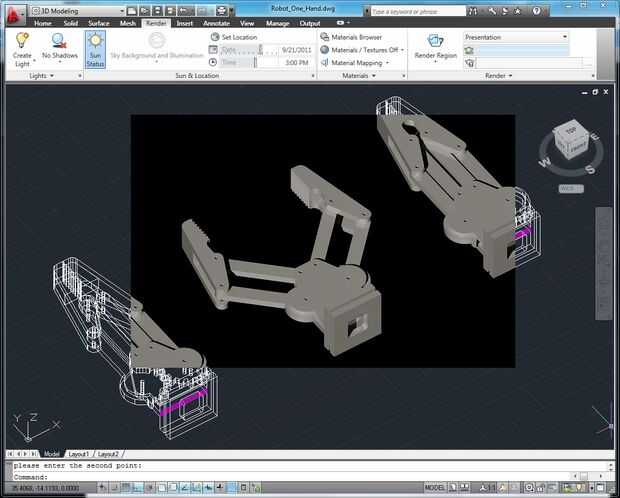Screen dimensions: 620x498
Task: Open the Materials Browser
Action: (351, 37)
